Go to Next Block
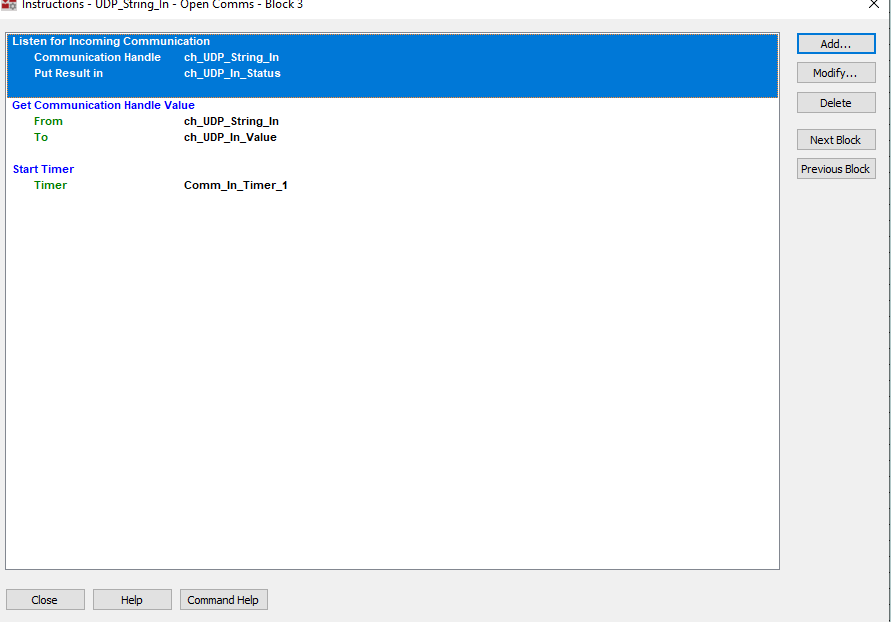This screenshot has width=891, height=622. 836,140
